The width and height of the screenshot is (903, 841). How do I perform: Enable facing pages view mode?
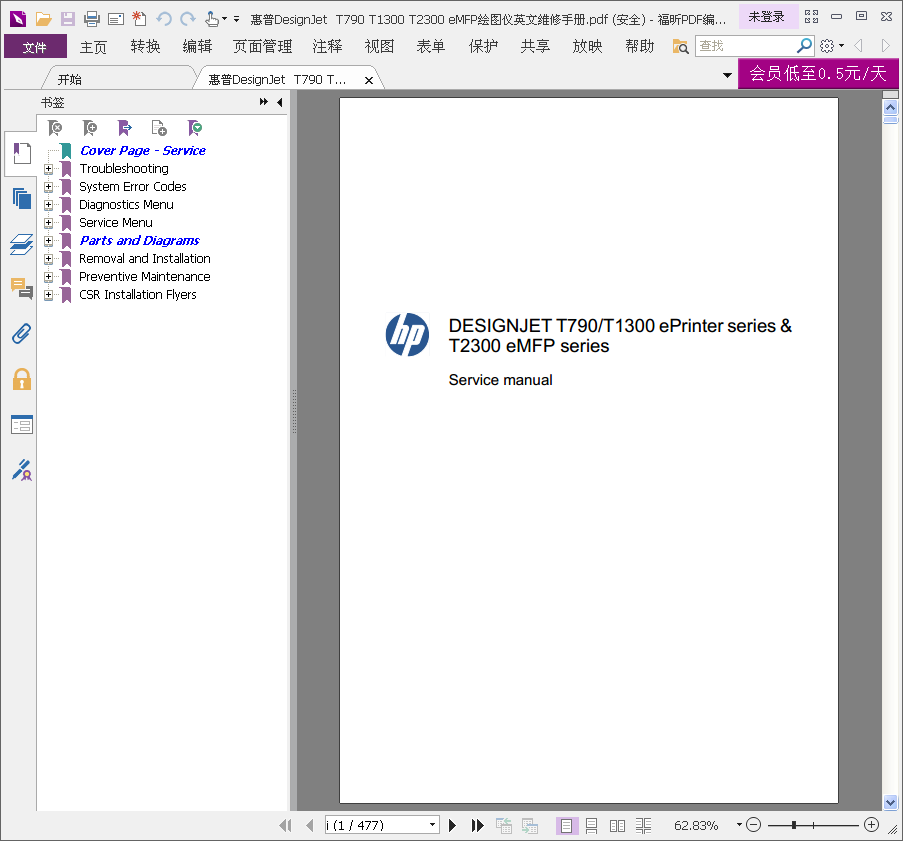[x=617, y=826]
